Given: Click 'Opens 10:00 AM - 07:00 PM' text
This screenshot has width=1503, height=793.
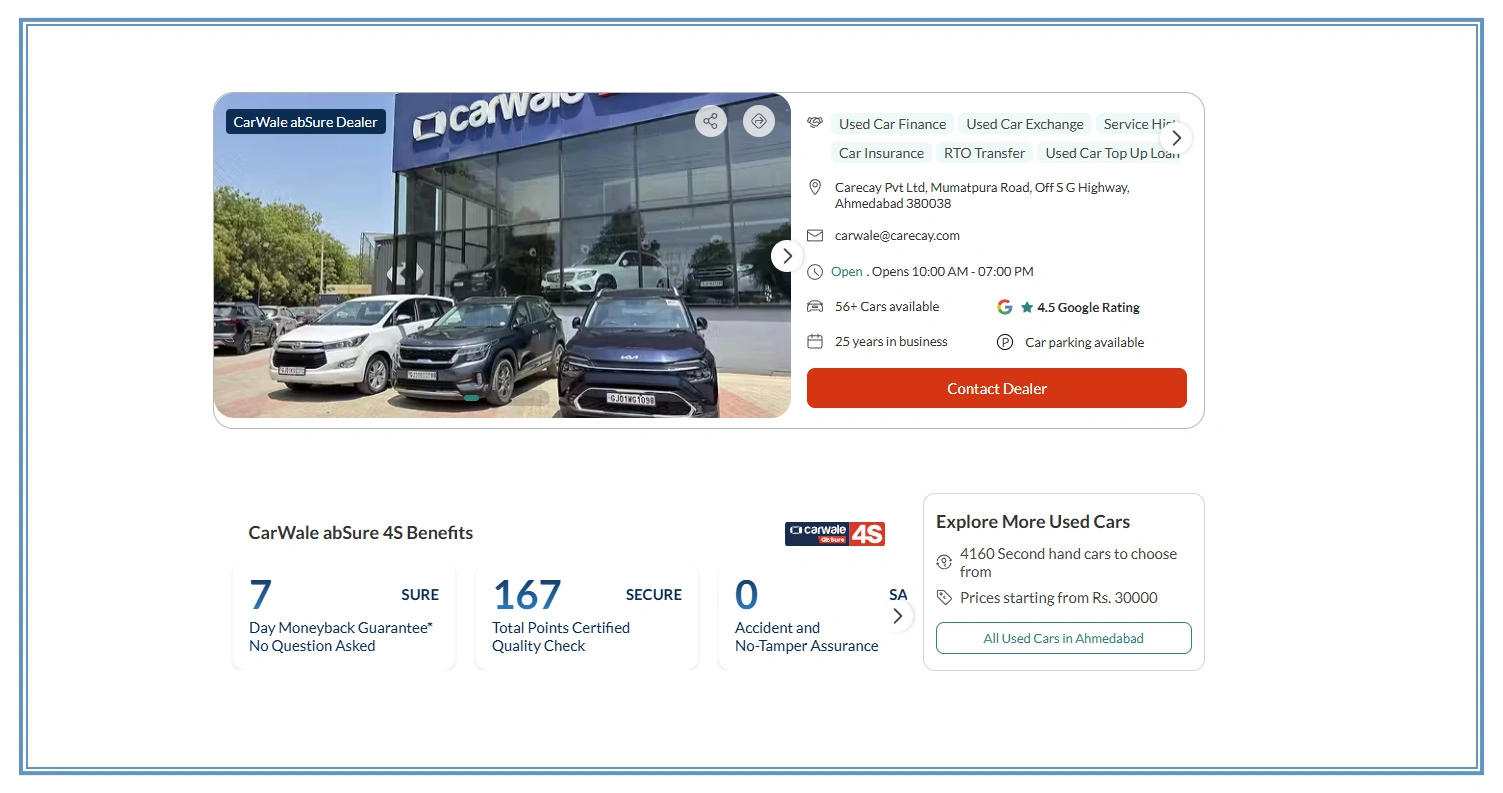Looking at the screenshot, I should click(x=953, y=272).
